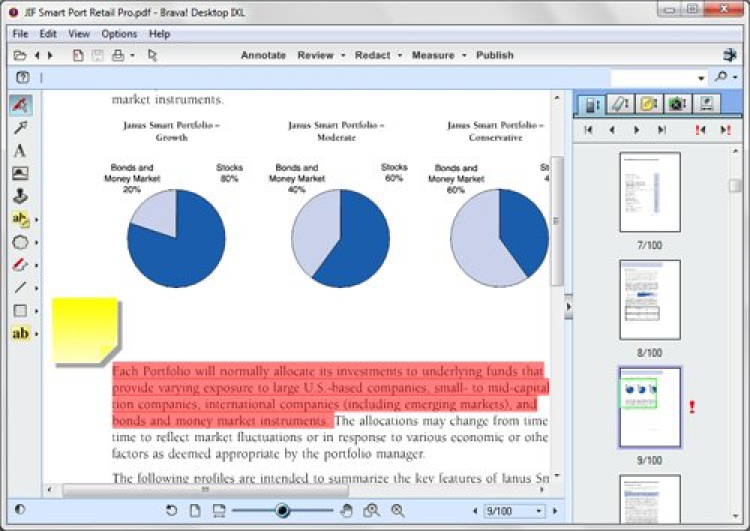The width and height of the screenshot is (750, 531).
Task: Expand the Redact dropdown arrow
Action: [x=400, y=55]
